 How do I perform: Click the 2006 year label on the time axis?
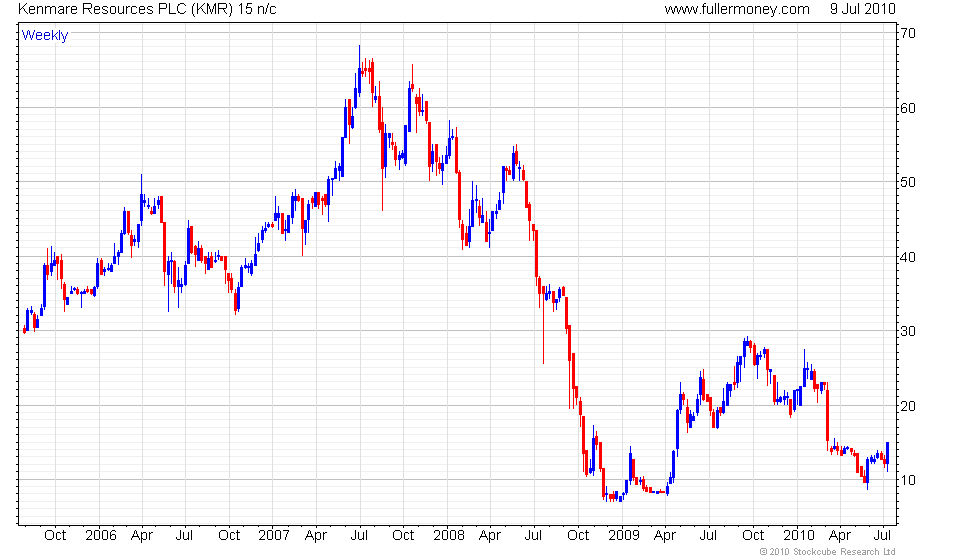click(x=100, y=536)
